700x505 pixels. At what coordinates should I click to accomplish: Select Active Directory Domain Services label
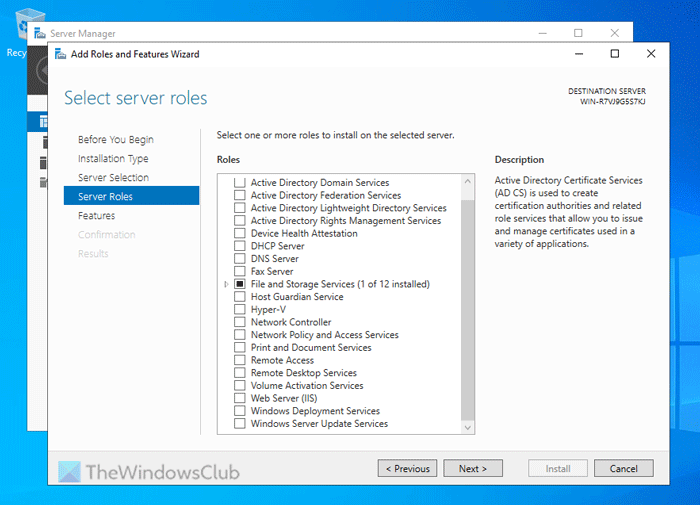click(320, 183)
